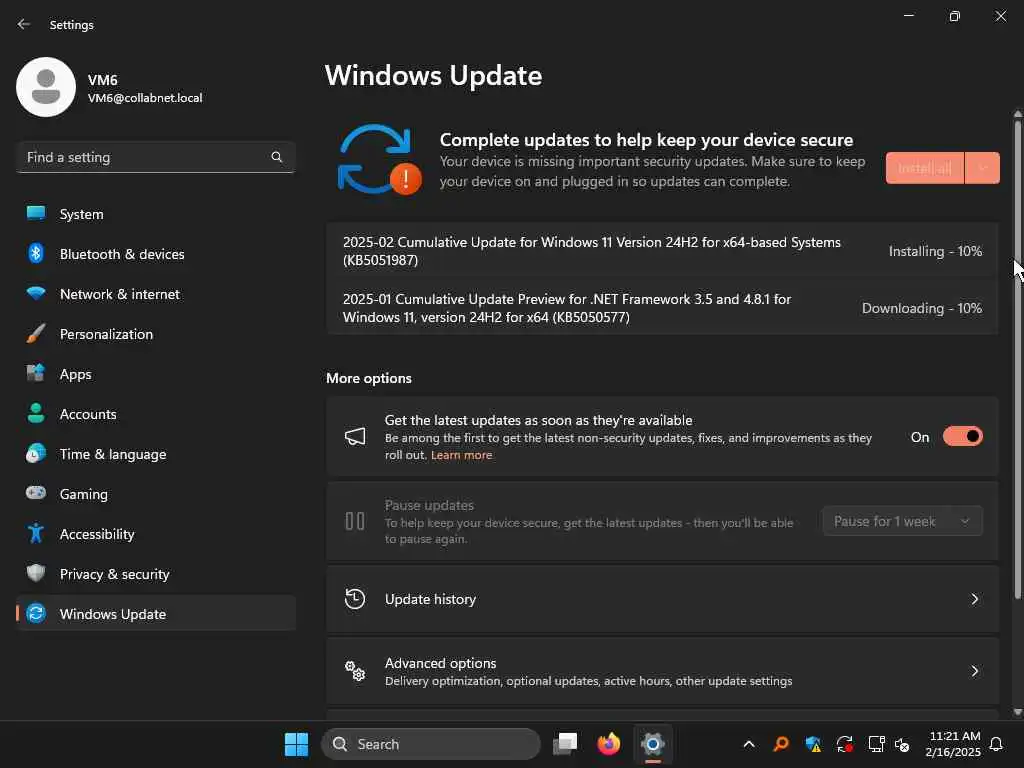
Task: Click the scrollbar down arrow
Action: (1017, 712)
